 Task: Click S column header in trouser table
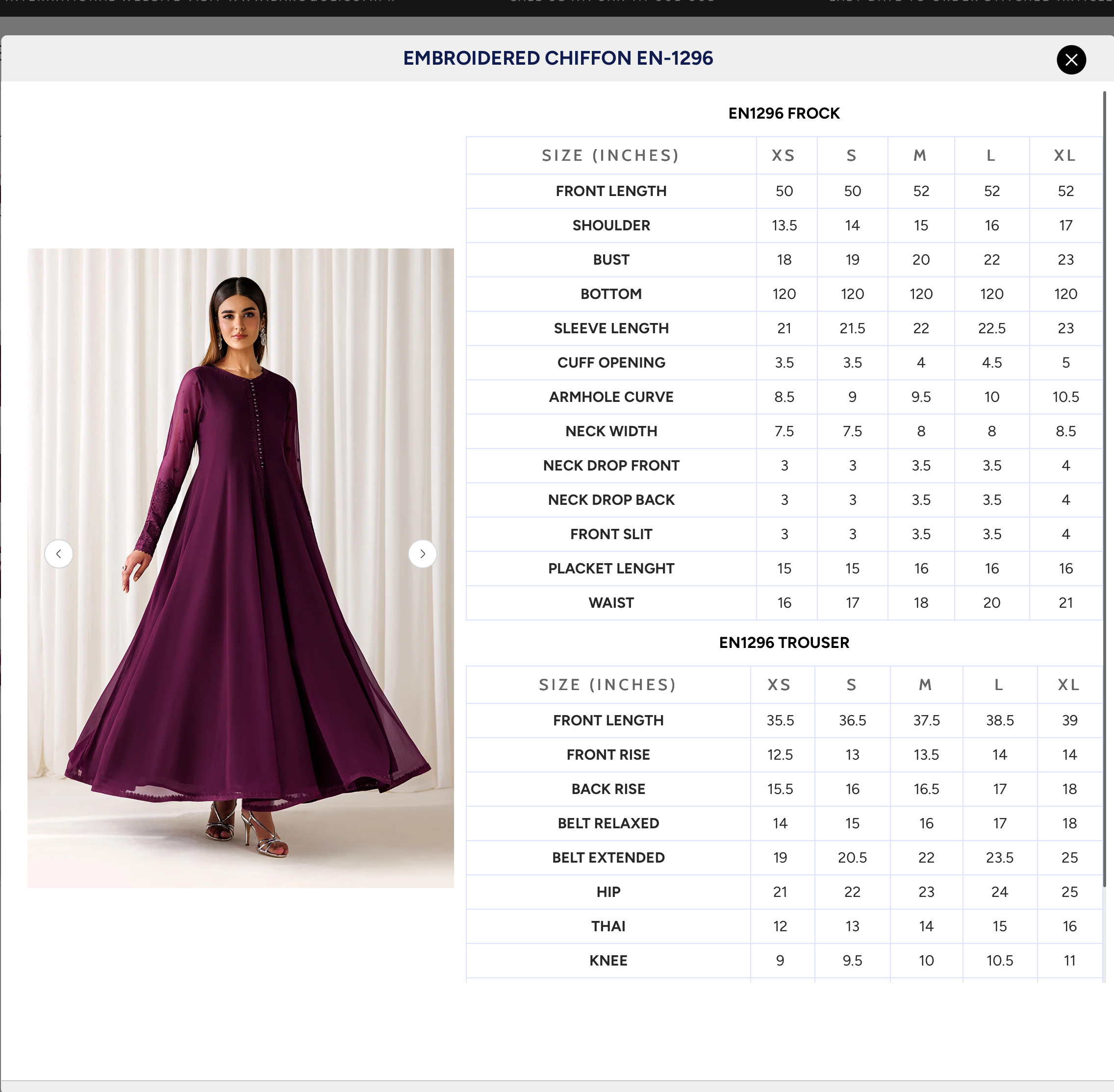click(x=852, y=685)
